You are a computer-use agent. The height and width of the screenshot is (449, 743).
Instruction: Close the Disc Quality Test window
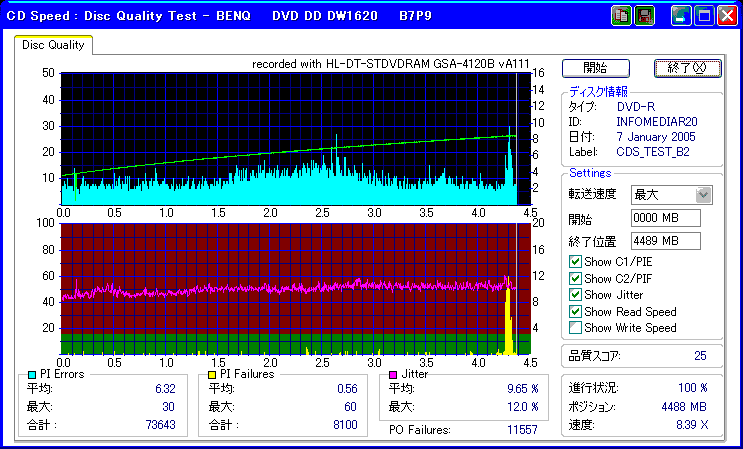pyautogui.click(x=727, y=16)
